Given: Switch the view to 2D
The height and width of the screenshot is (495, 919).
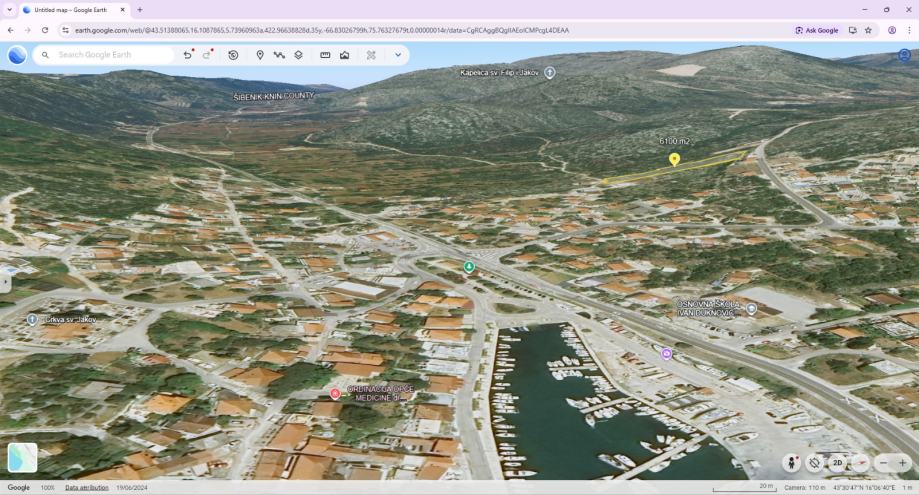Looking at the screenshot, I should click(838, 463).
